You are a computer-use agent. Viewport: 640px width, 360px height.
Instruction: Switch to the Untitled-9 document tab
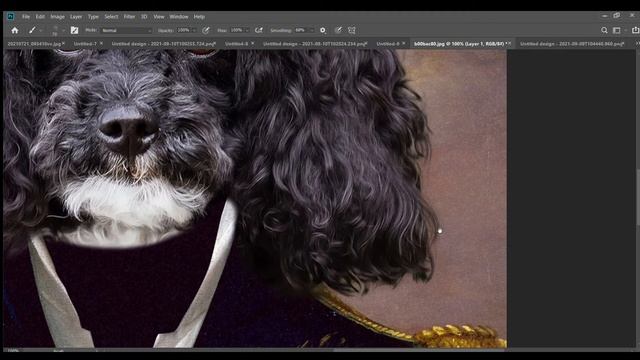click(x=388, y=44)
